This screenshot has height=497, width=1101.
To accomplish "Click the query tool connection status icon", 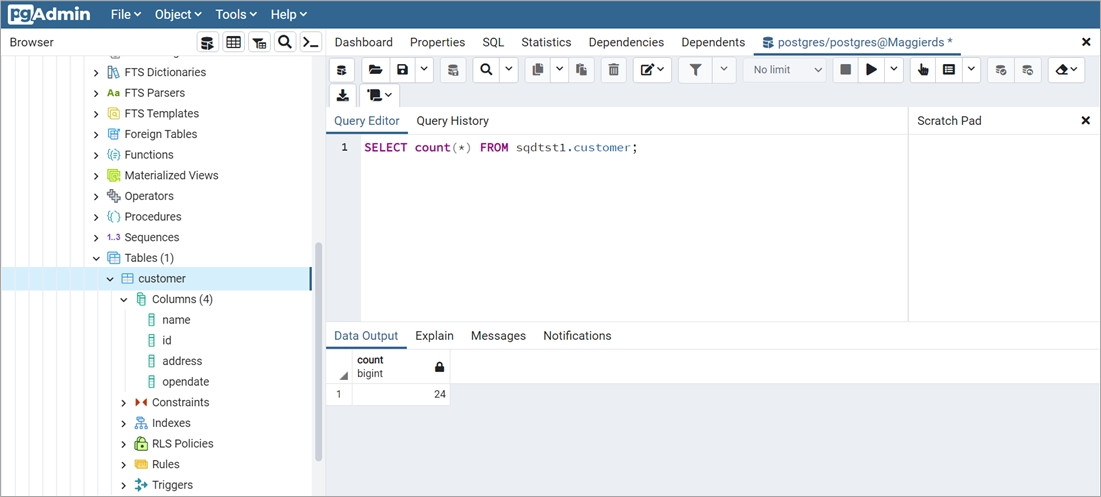I will tap(342, 69).
